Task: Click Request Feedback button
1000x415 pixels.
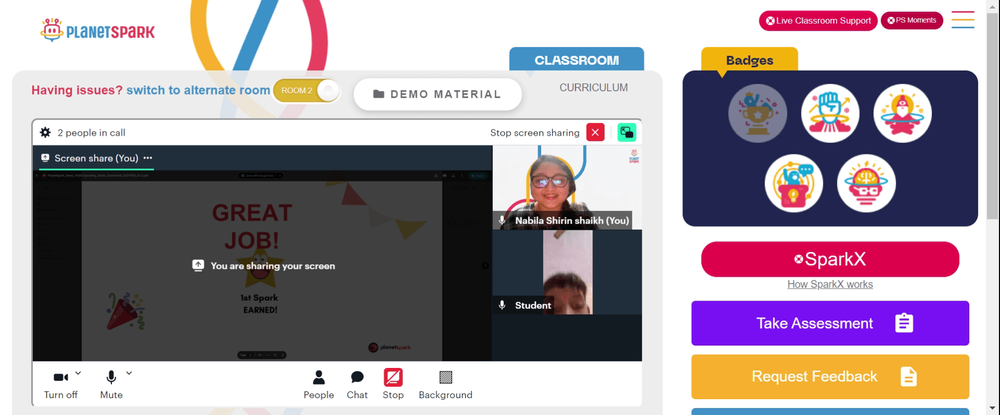Action: point(830,377)
